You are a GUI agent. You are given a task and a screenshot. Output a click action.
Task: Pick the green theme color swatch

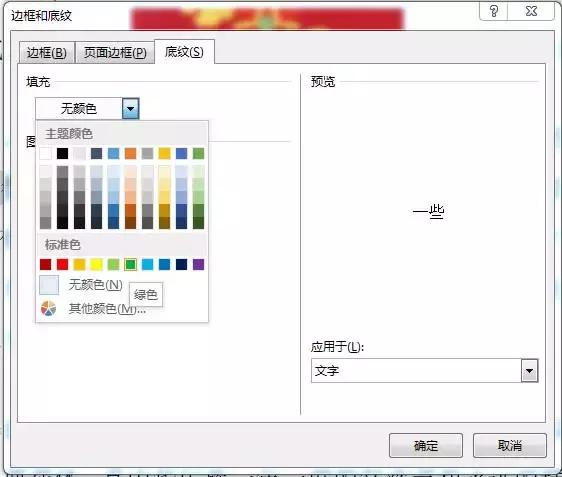[199, 153]
